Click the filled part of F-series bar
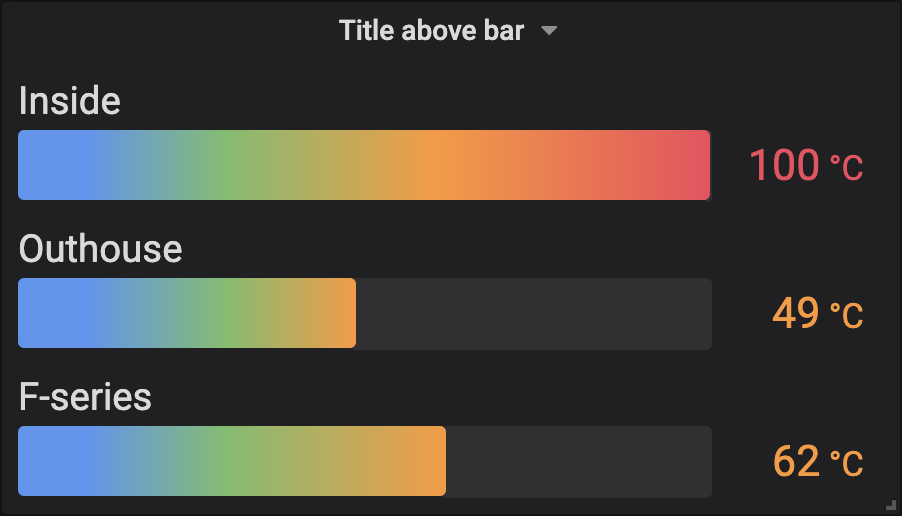 pos(232,461)
